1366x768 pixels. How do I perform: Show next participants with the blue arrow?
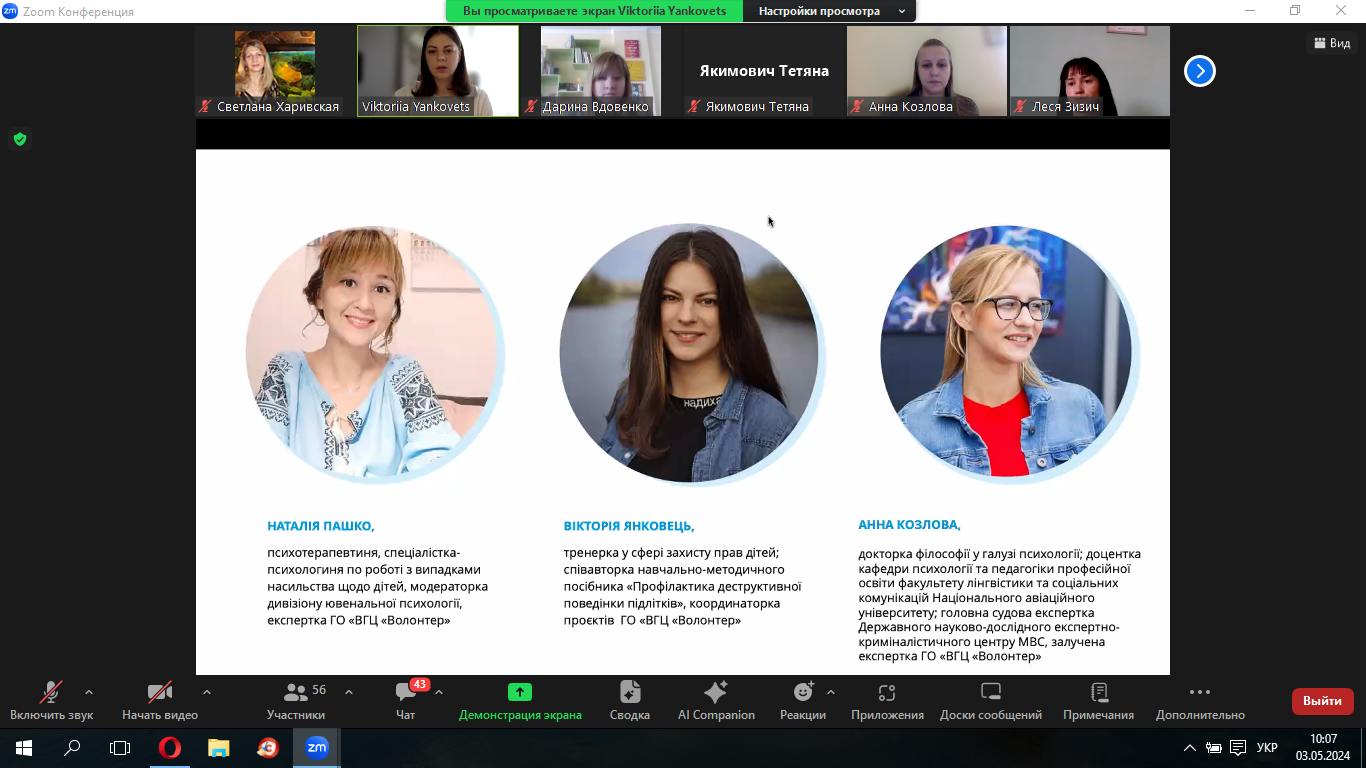tap(1200, 71)
